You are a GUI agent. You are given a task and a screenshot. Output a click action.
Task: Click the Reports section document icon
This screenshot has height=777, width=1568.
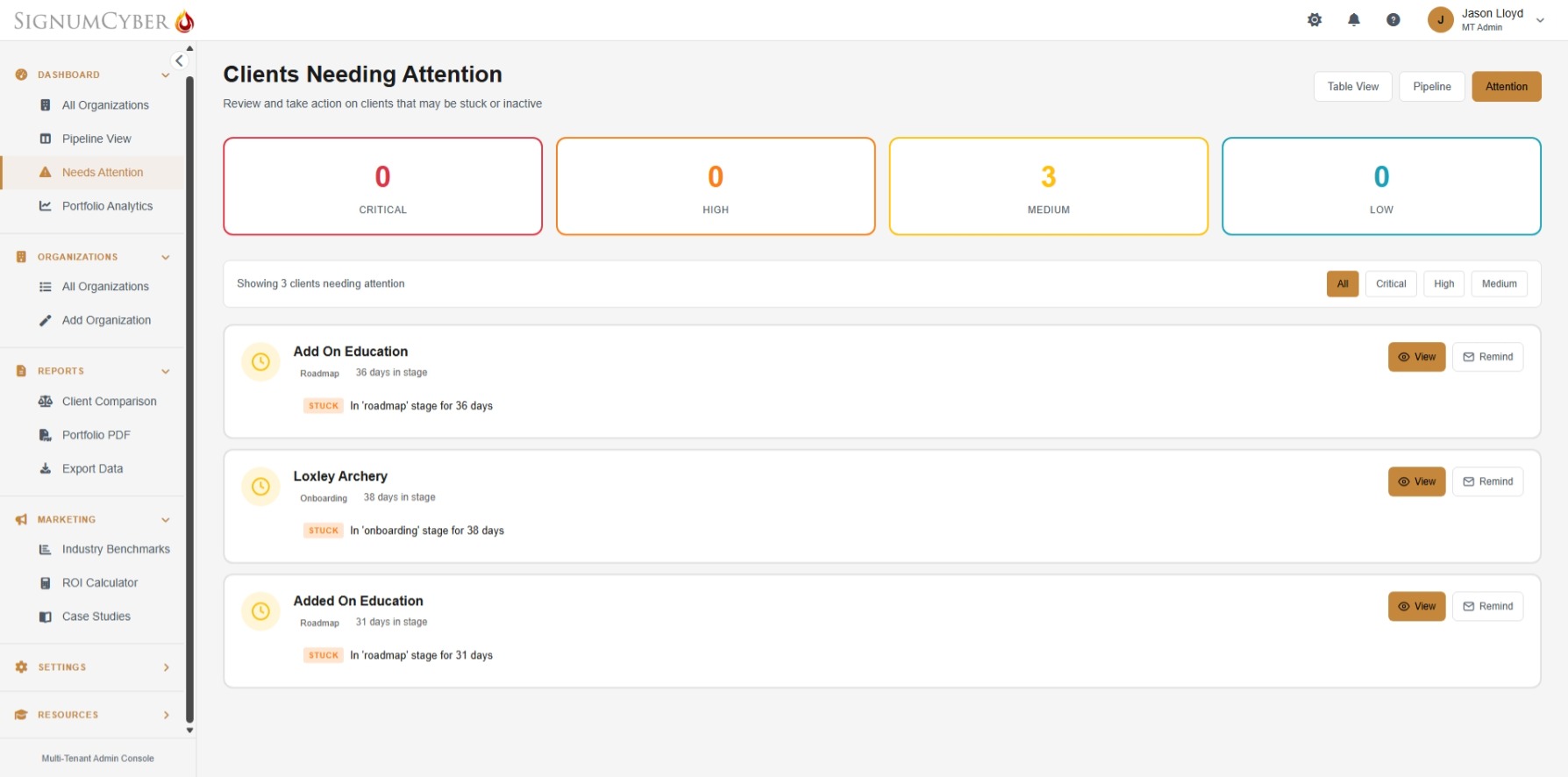point(21,371)
